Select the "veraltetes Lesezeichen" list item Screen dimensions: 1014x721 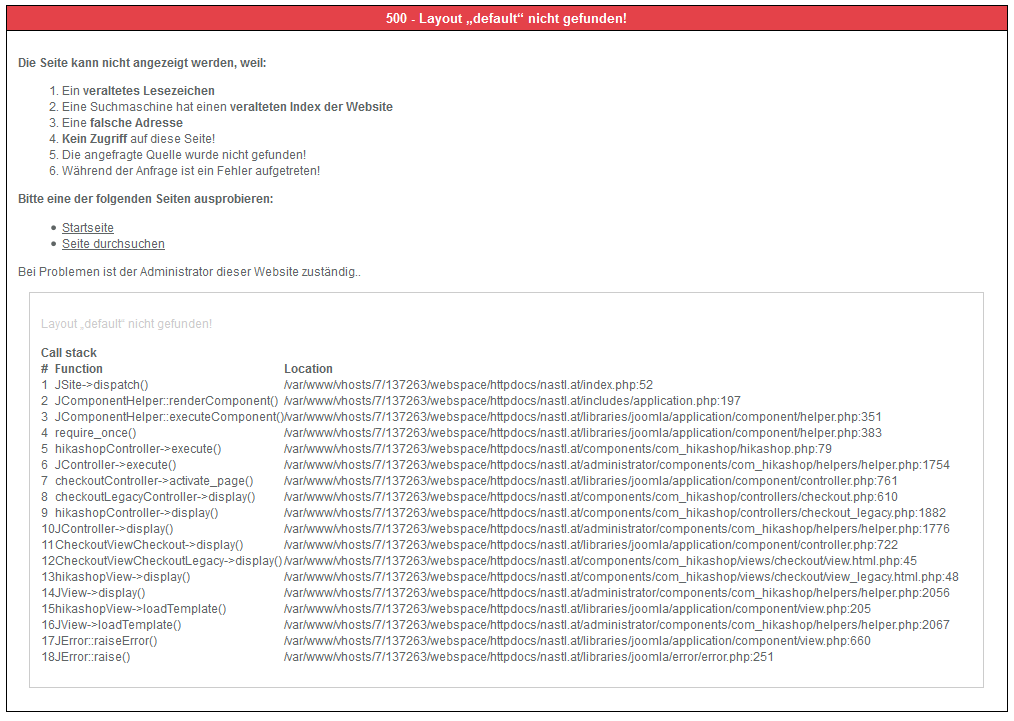(138, 91)
